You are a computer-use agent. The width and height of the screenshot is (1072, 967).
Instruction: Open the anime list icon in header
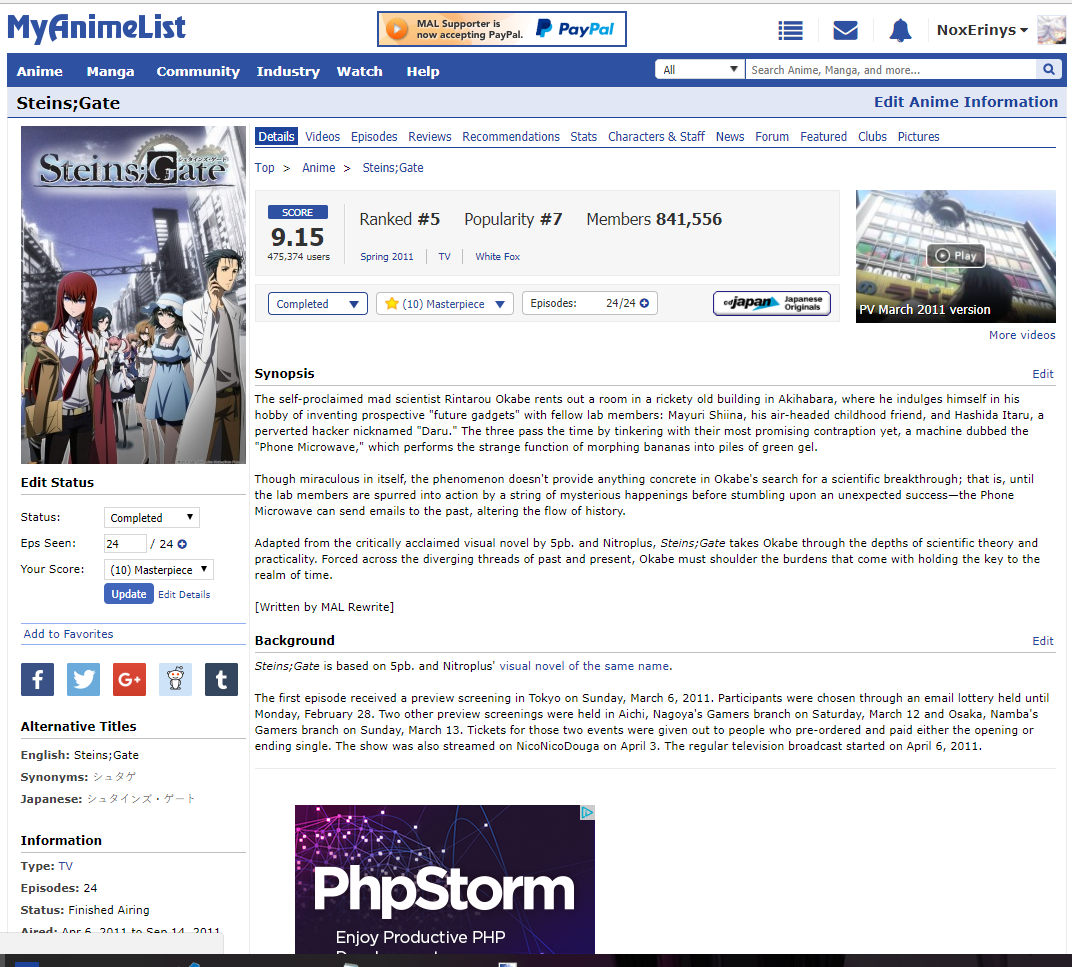790,30
